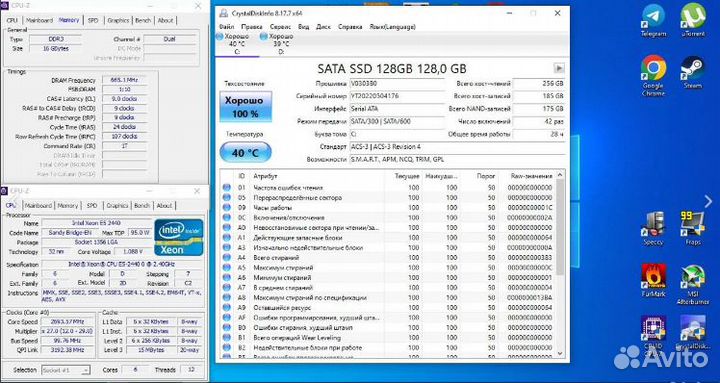Image resolution: width=720 pixels, height=383 pixels.
Task: Open the Сервис menu
Action: pyautogui.click(x=280, y=27)
